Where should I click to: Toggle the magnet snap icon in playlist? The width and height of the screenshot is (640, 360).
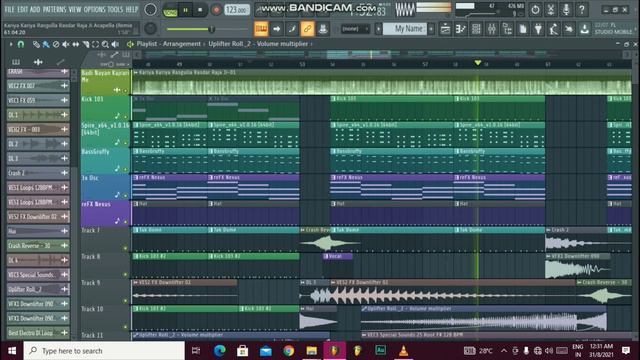(20, 44)
